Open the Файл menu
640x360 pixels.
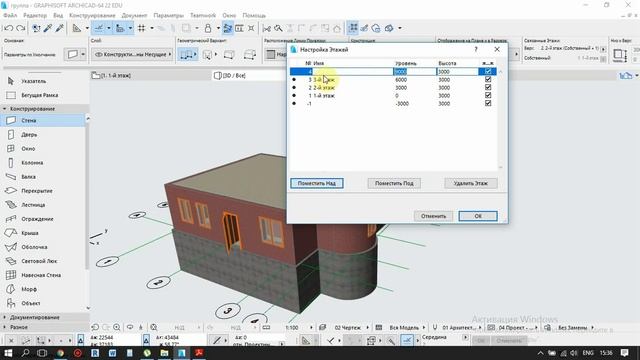click(10, 15)
